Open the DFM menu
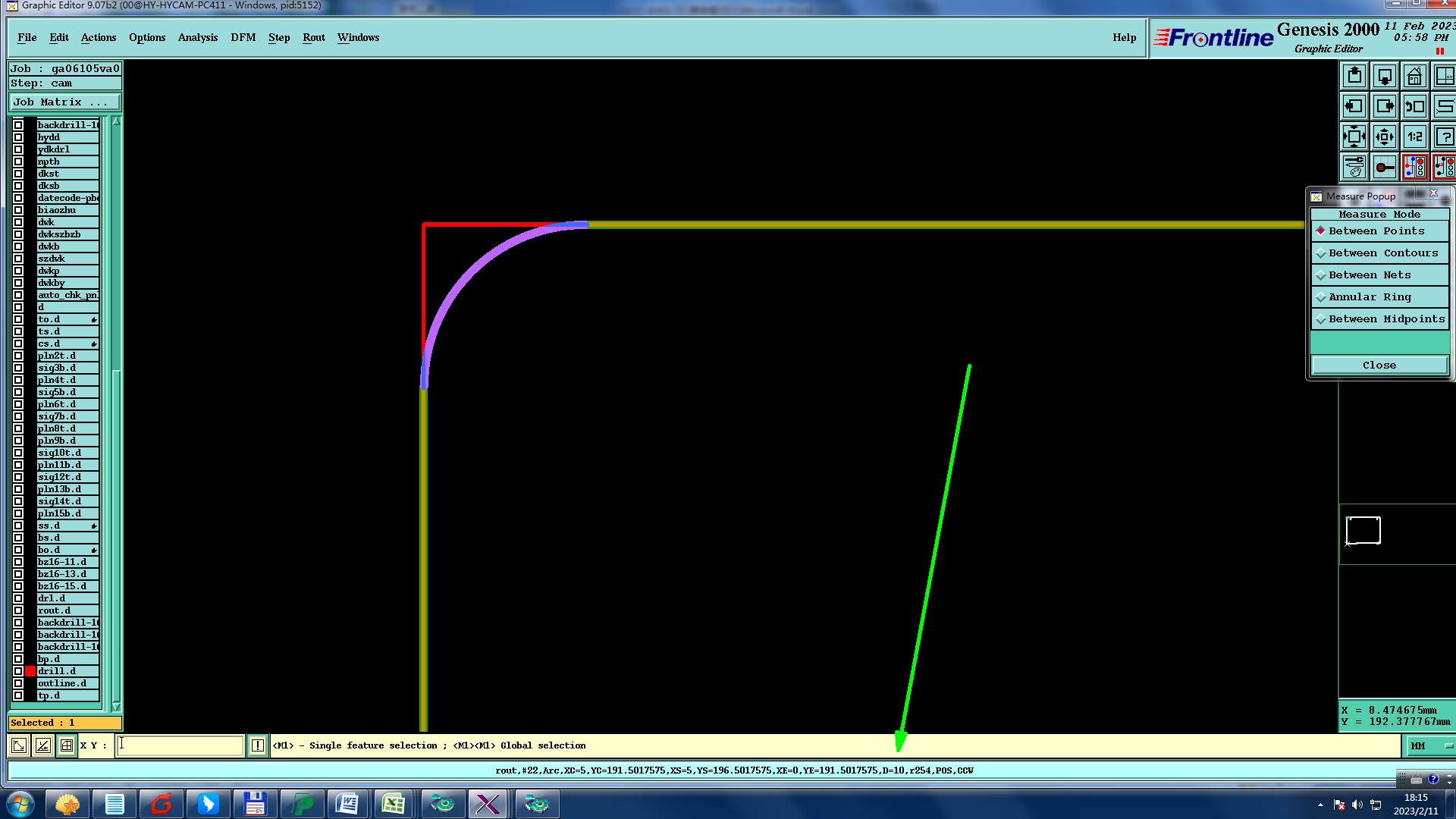 [x=243, y=37]
